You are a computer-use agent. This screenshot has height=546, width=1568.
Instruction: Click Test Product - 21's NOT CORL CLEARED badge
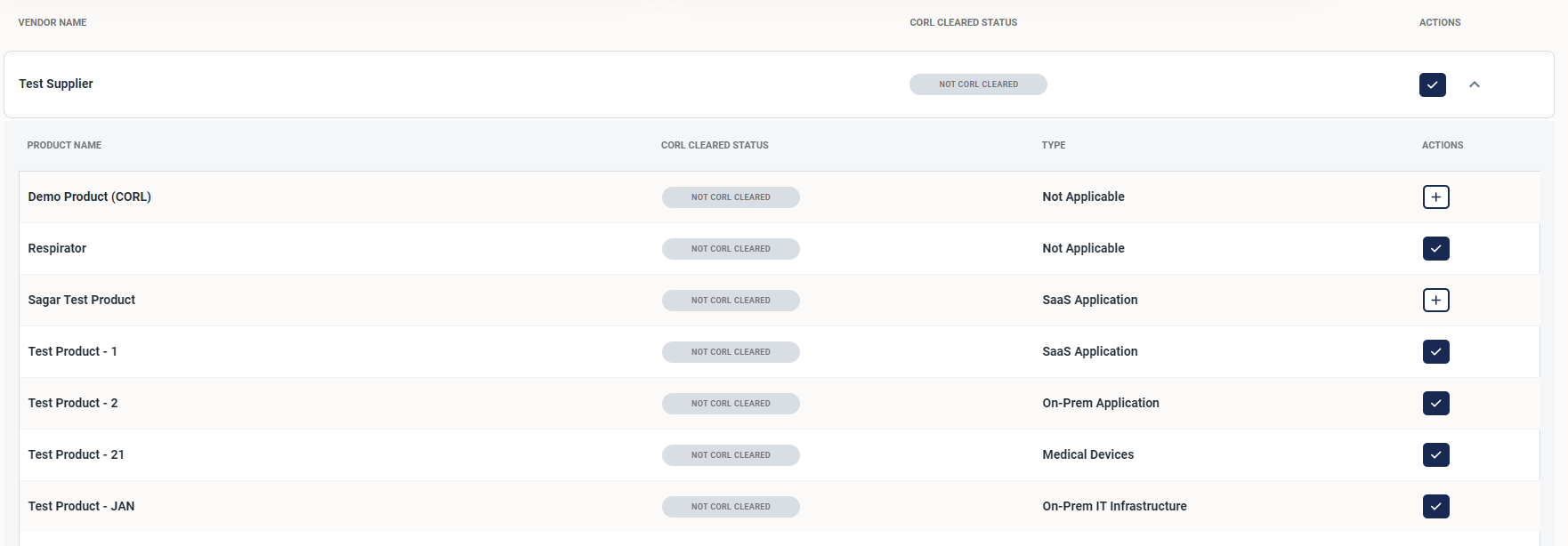731,455
